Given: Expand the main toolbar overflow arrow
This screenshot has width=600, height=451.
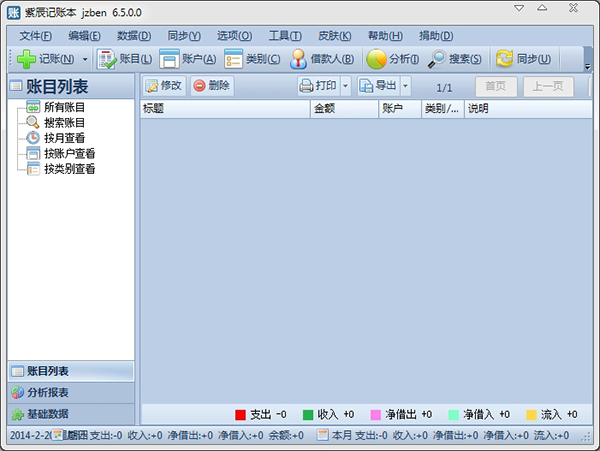Looking at the screenshot, I should point(588,67).
